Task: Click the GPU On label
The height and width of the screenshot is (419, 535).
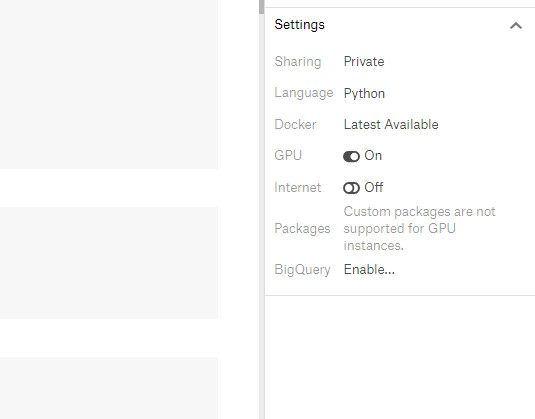Action: tap(373, 156)
